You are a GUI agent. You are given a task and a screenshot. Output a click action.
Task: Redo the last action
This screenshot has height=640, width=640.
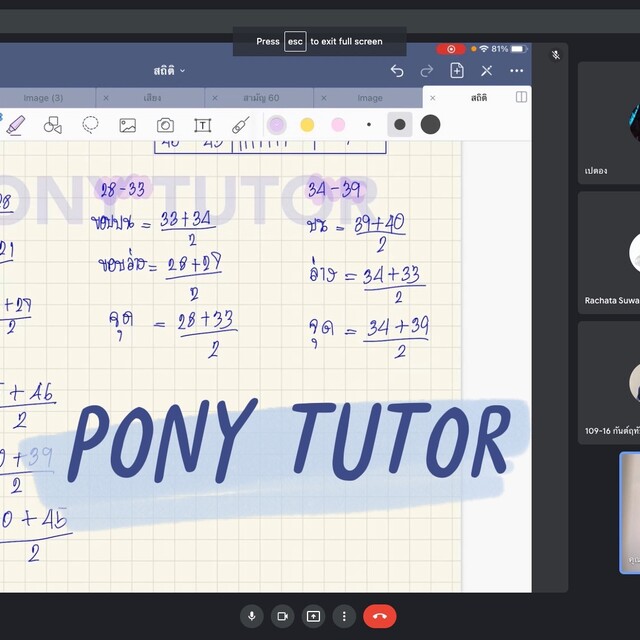[427, 71]
